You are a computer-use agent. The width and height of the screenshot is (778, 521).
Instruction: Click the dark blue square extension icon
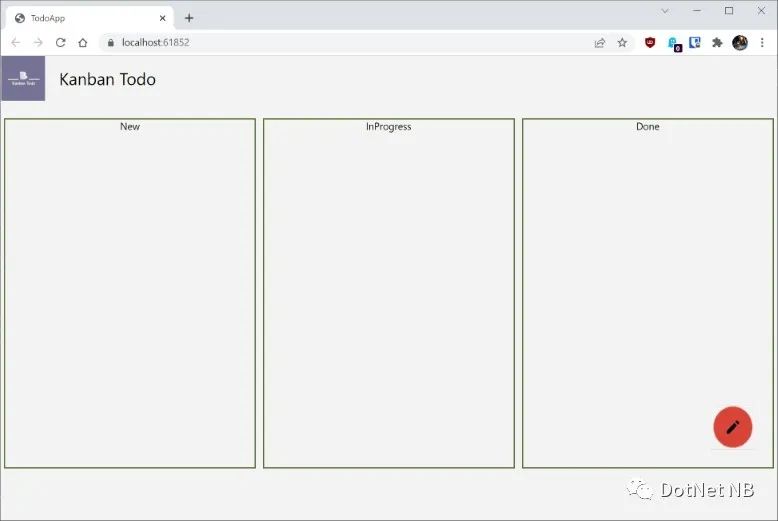[x=695, y=43]
